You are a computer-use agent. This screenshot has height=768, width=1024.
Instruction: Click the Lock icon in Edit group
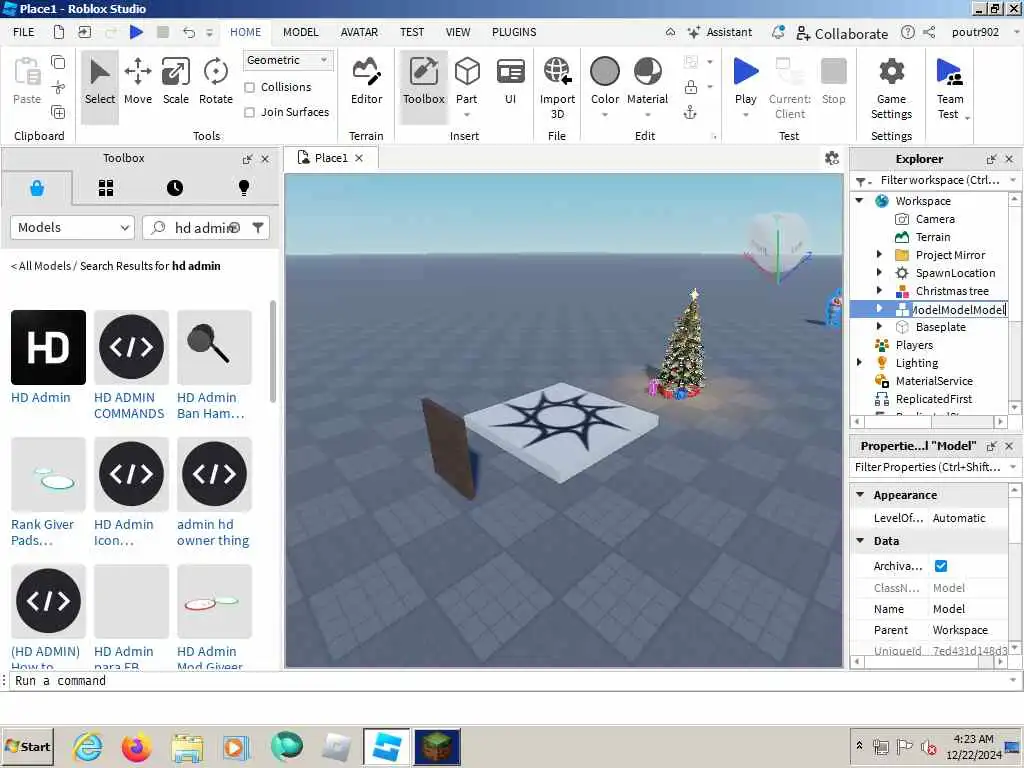[x=690, y=87]
